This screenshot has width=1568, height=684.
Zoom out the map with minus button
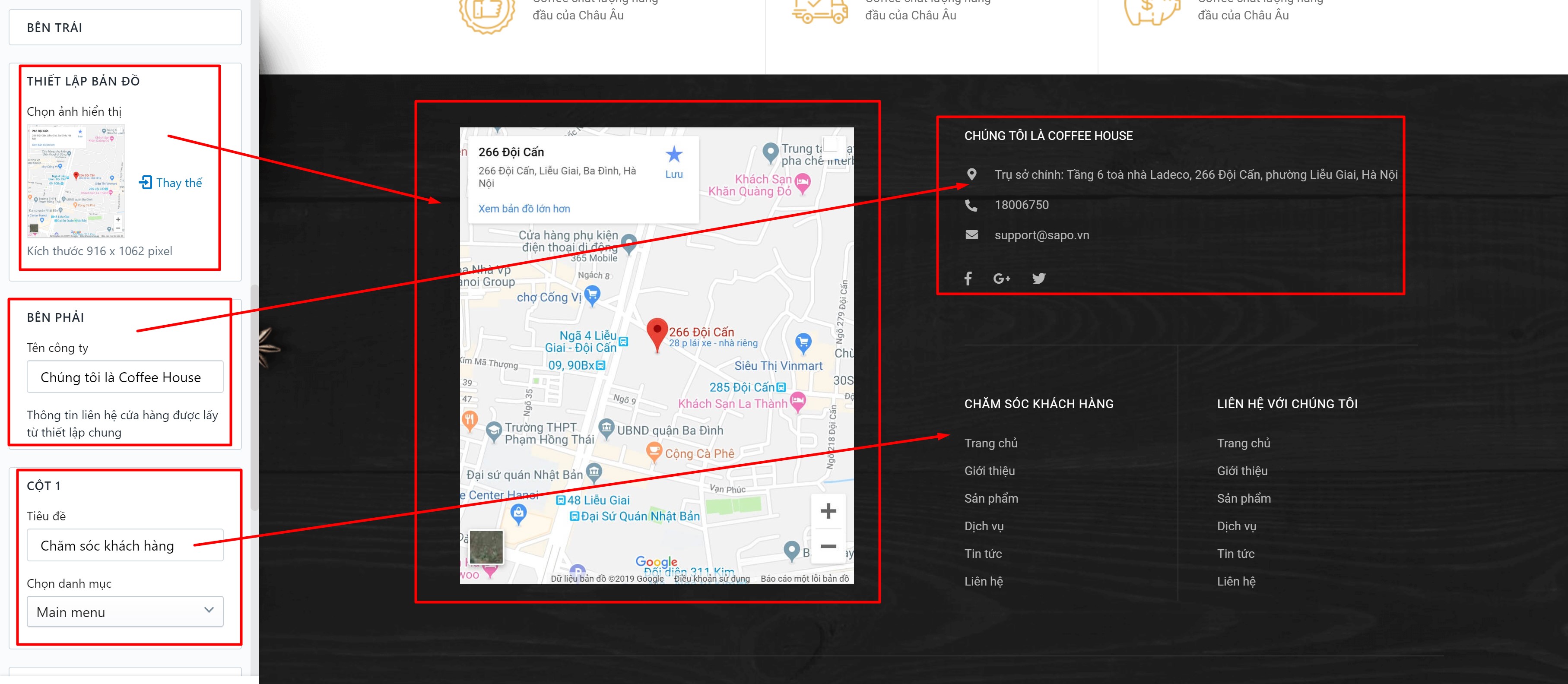[x=828, y=547]
